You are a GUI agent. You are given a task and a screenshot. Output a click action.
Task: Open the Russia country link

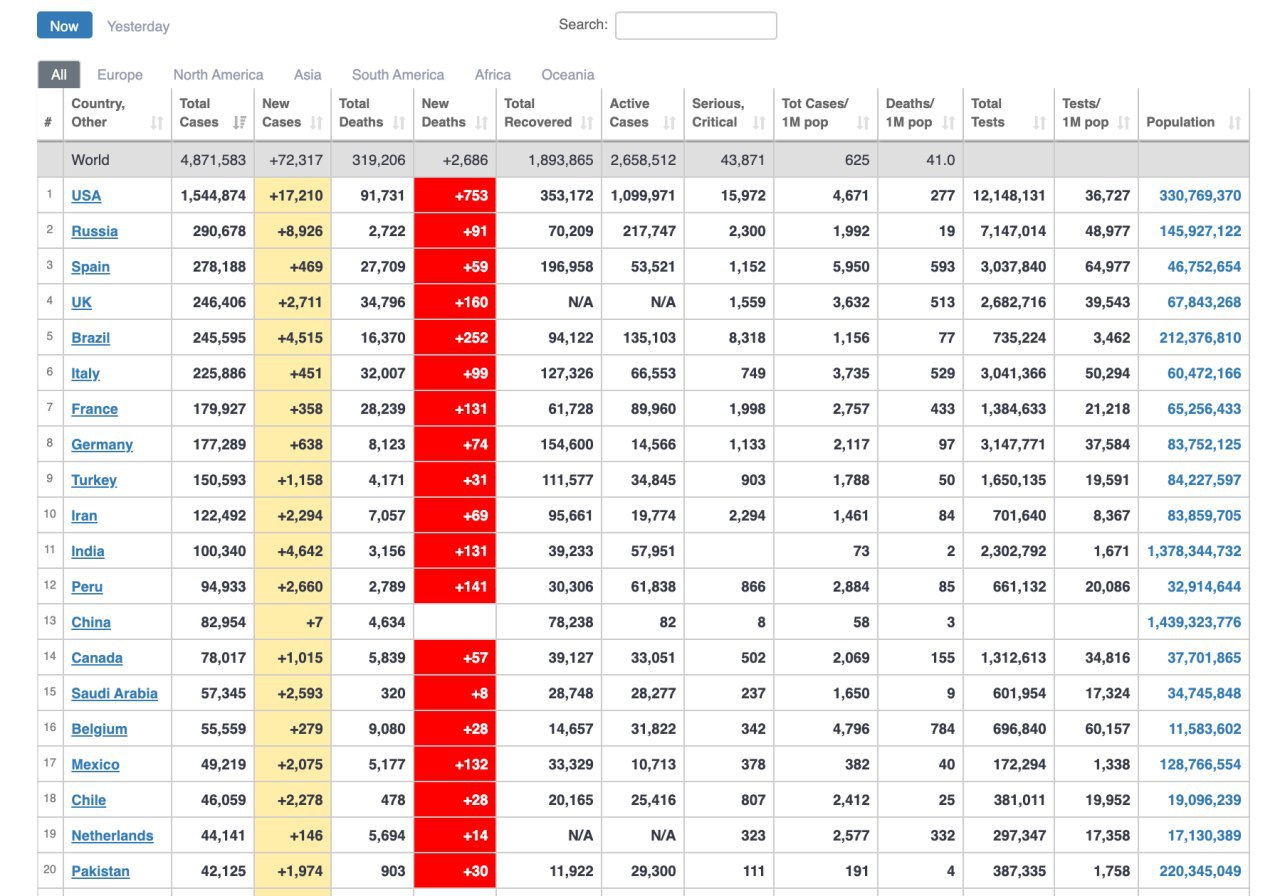94,231
